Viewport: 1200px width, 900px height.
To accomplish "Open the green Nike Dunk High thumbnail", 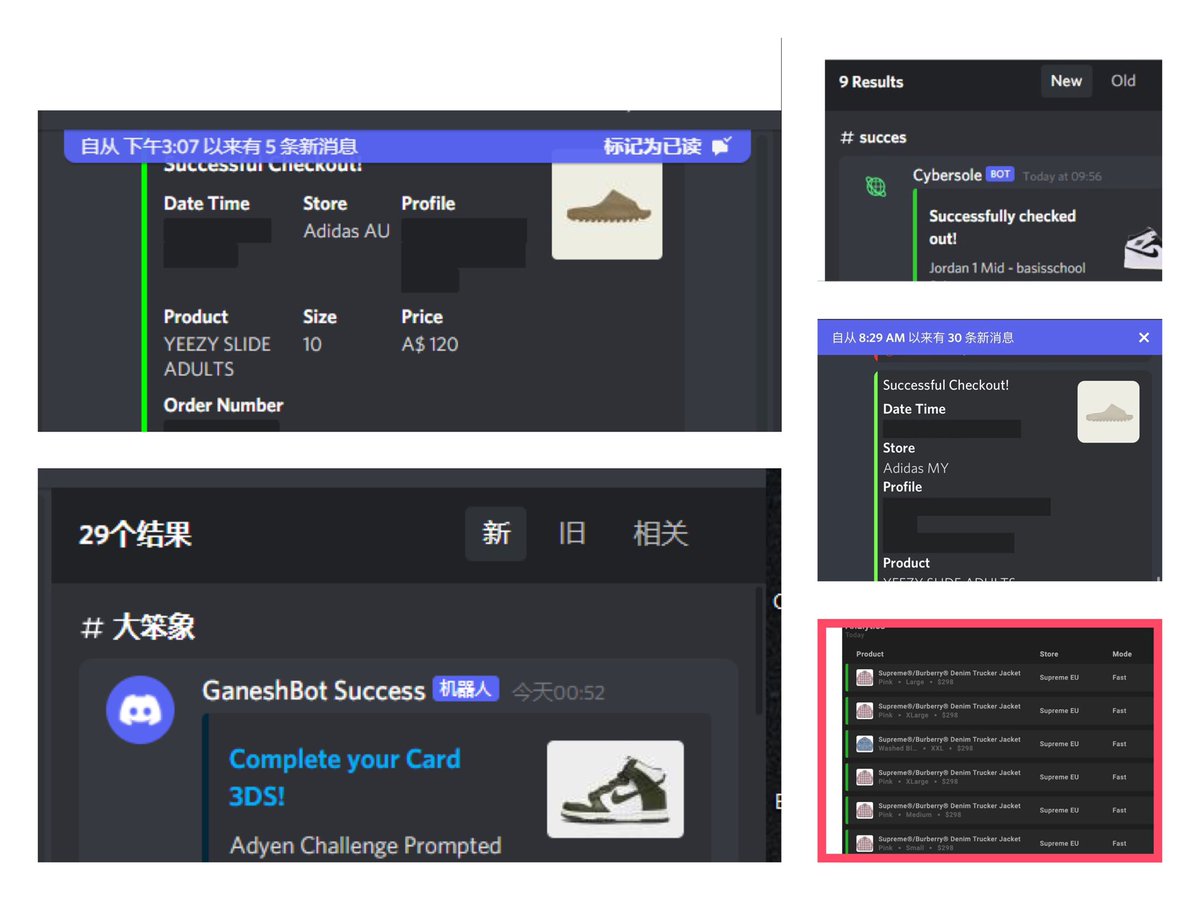I will tap(615, 788).
